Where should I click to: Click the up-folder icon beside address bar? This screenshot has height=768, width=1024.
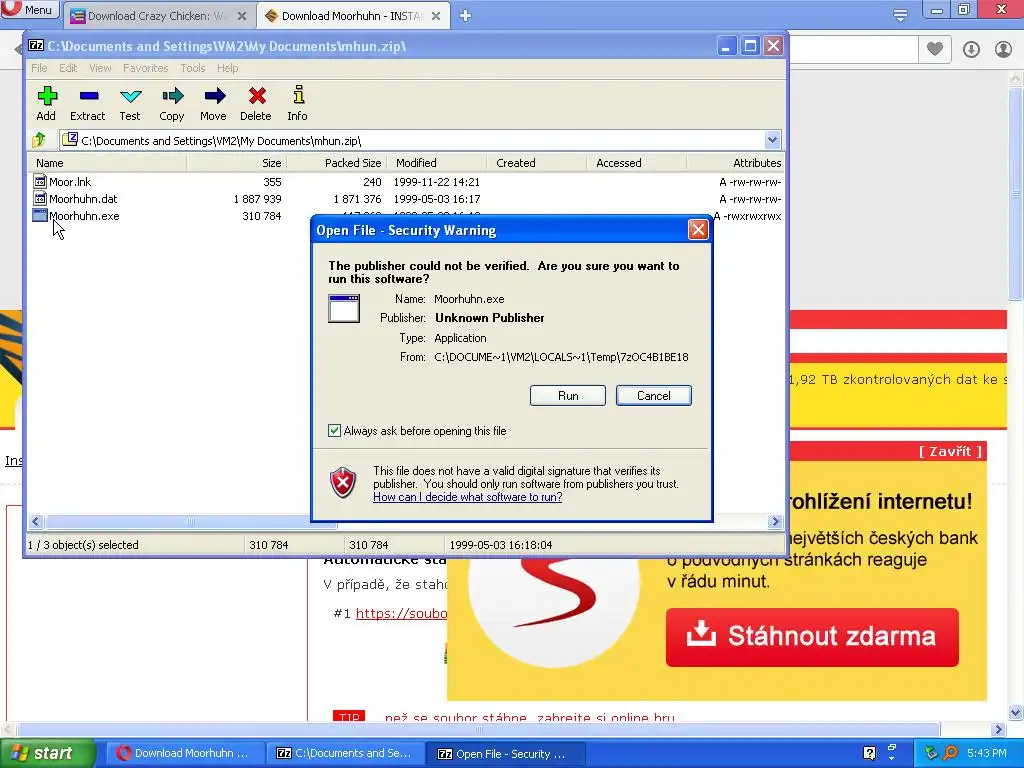tap(39, 140)
